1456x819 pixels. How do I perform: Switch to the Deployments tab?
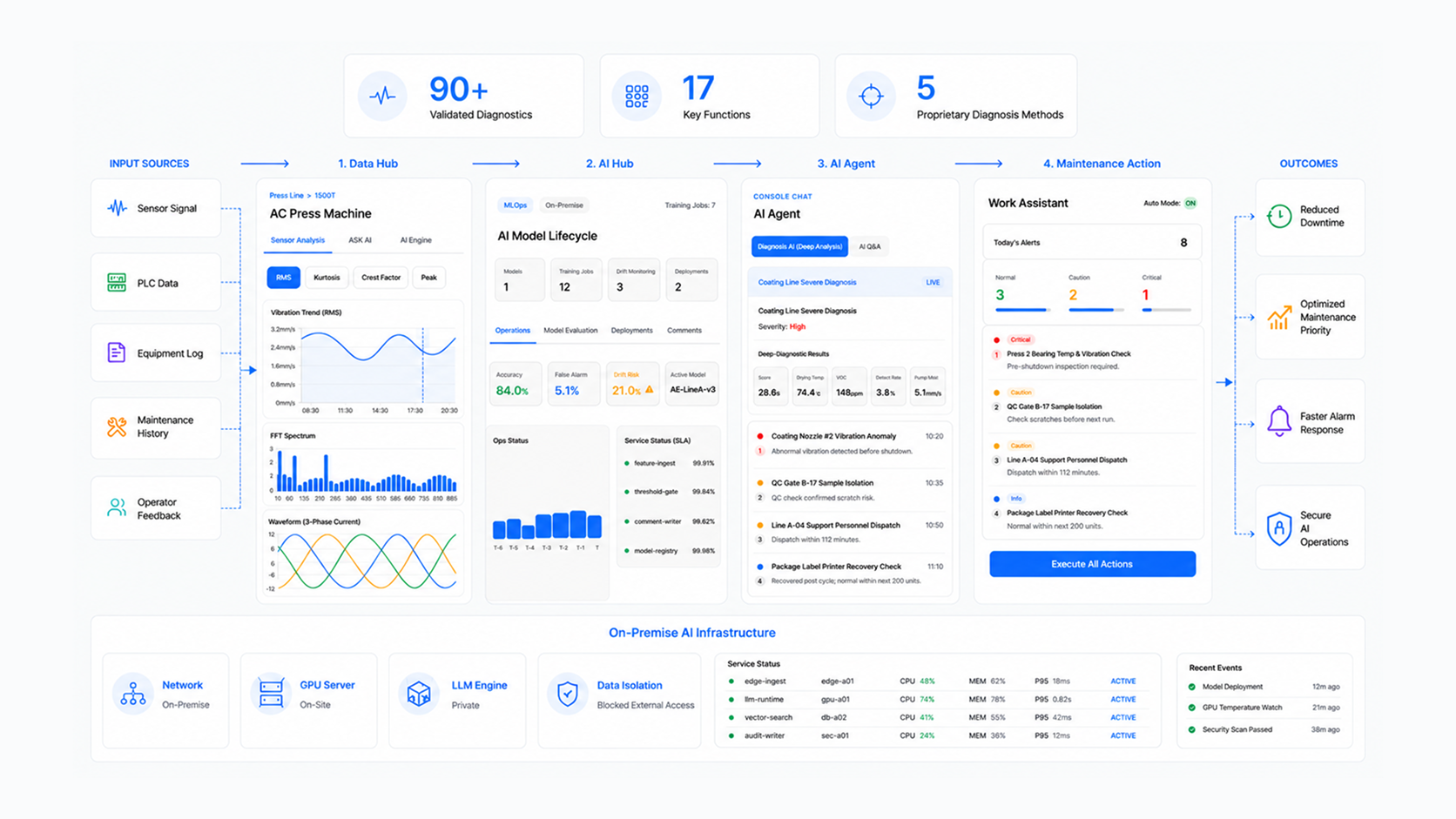pos(631,331)
